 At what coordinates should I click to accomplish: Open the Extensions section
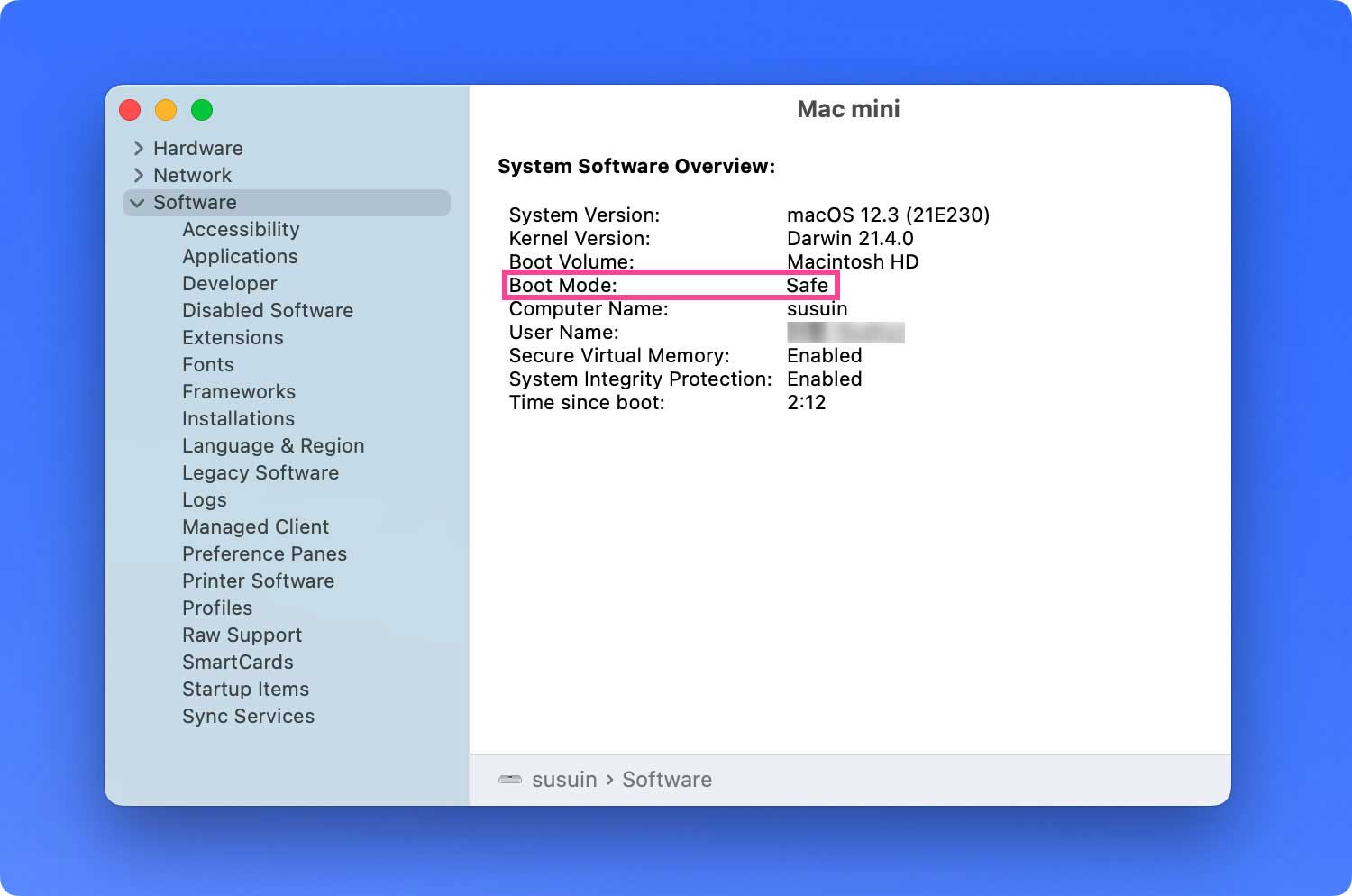(233, 338)
